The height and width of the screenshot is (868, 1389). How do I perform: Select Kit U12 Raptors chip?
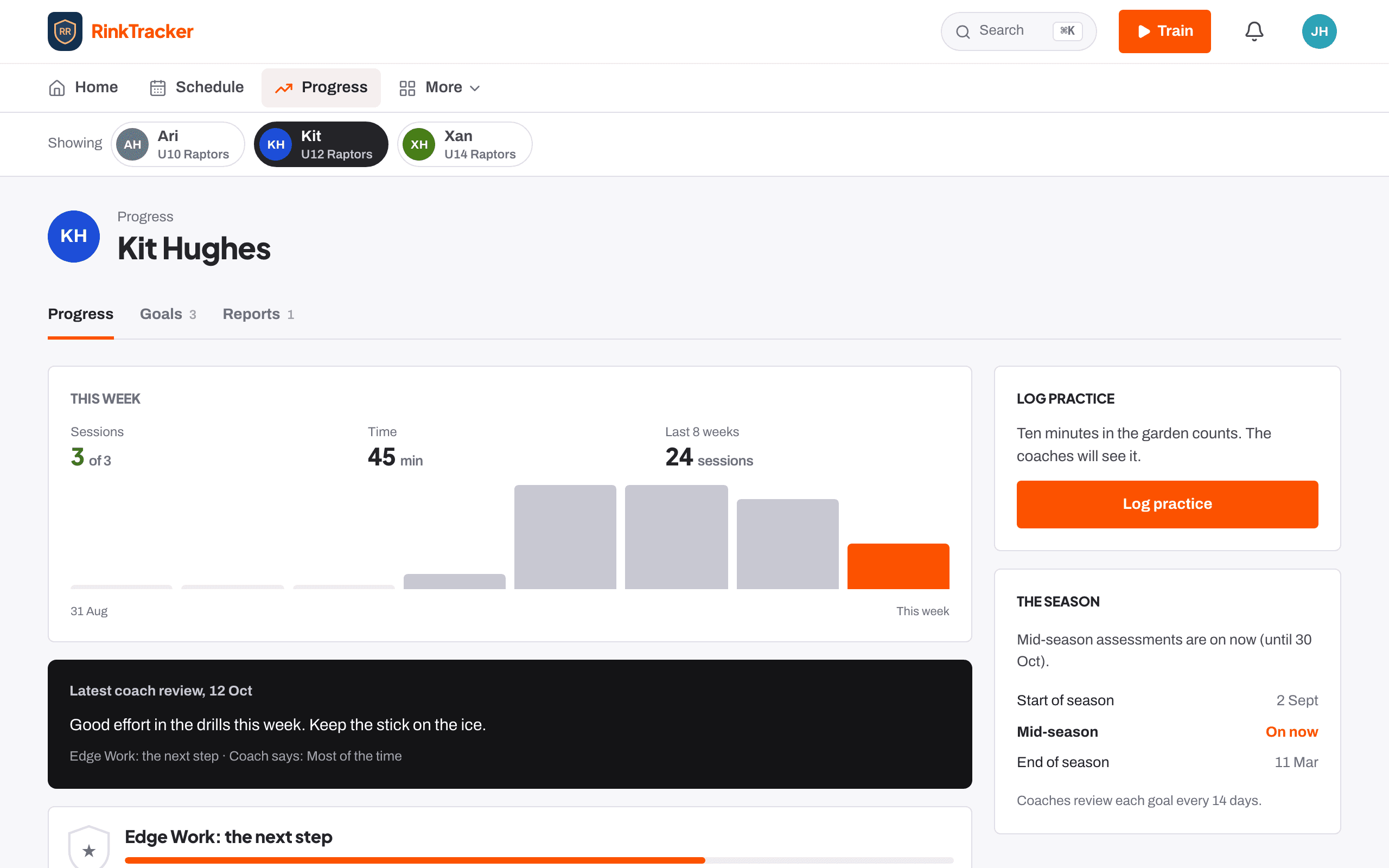click(321, 144)
